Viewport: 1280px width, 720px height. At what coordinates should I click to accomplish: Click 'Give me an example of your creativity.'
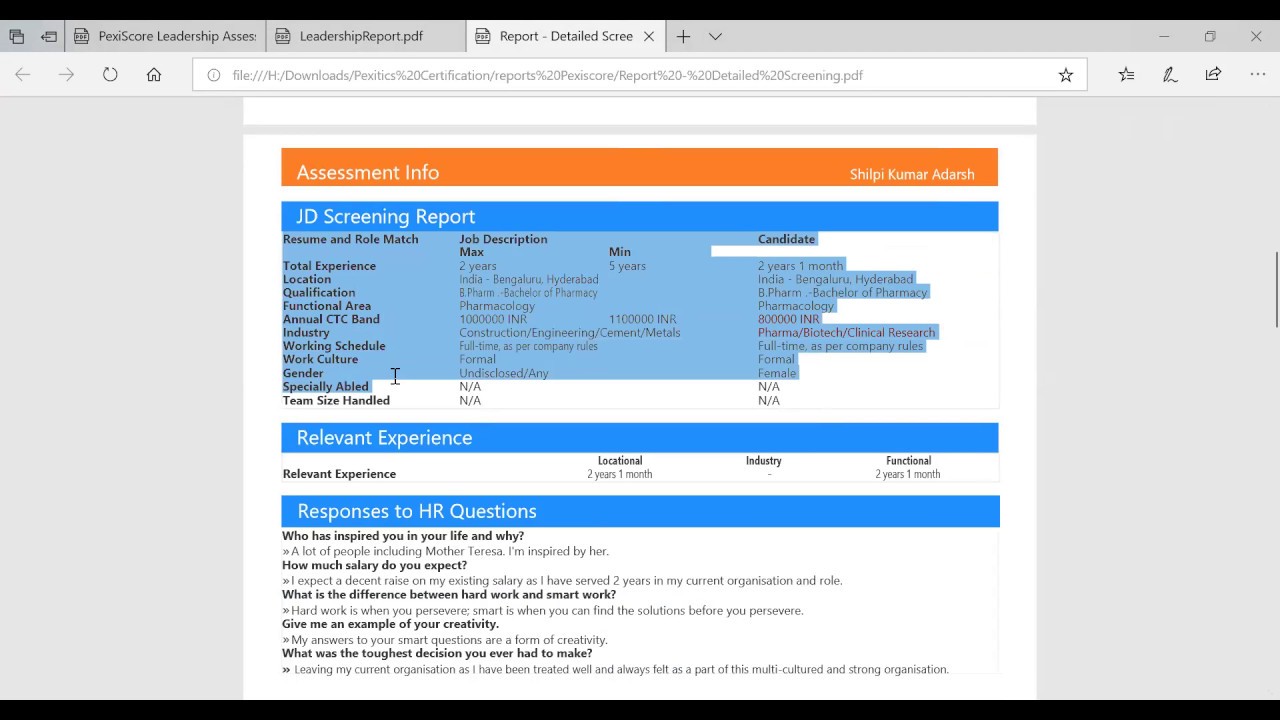point(391,624)
